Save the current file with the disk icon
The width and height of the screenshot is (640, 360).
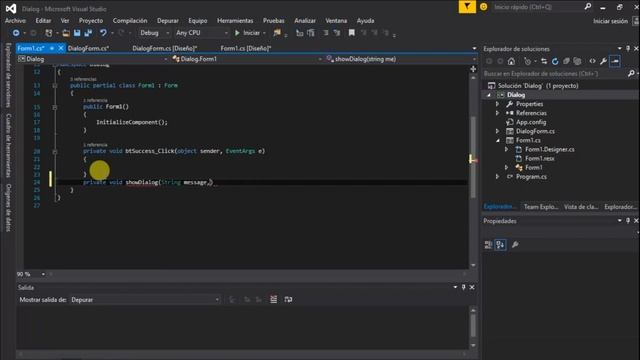(x=77, y=33)
